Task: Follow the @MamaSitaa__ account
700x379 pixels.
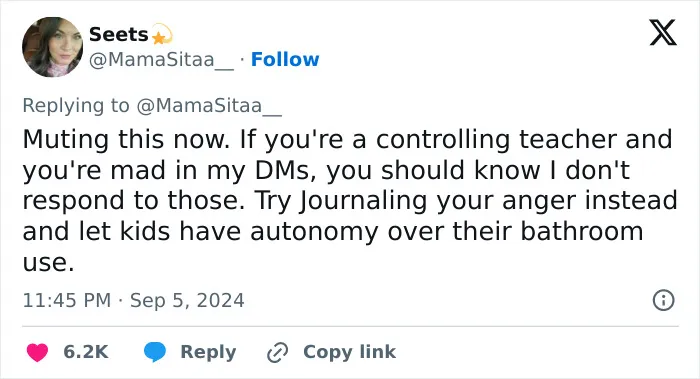Action: (285, 59)
